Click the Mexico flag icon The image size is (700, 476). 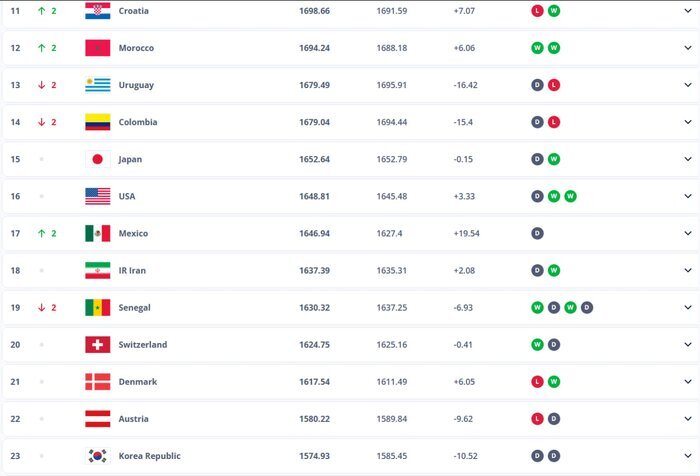click(x=97, y=233)
